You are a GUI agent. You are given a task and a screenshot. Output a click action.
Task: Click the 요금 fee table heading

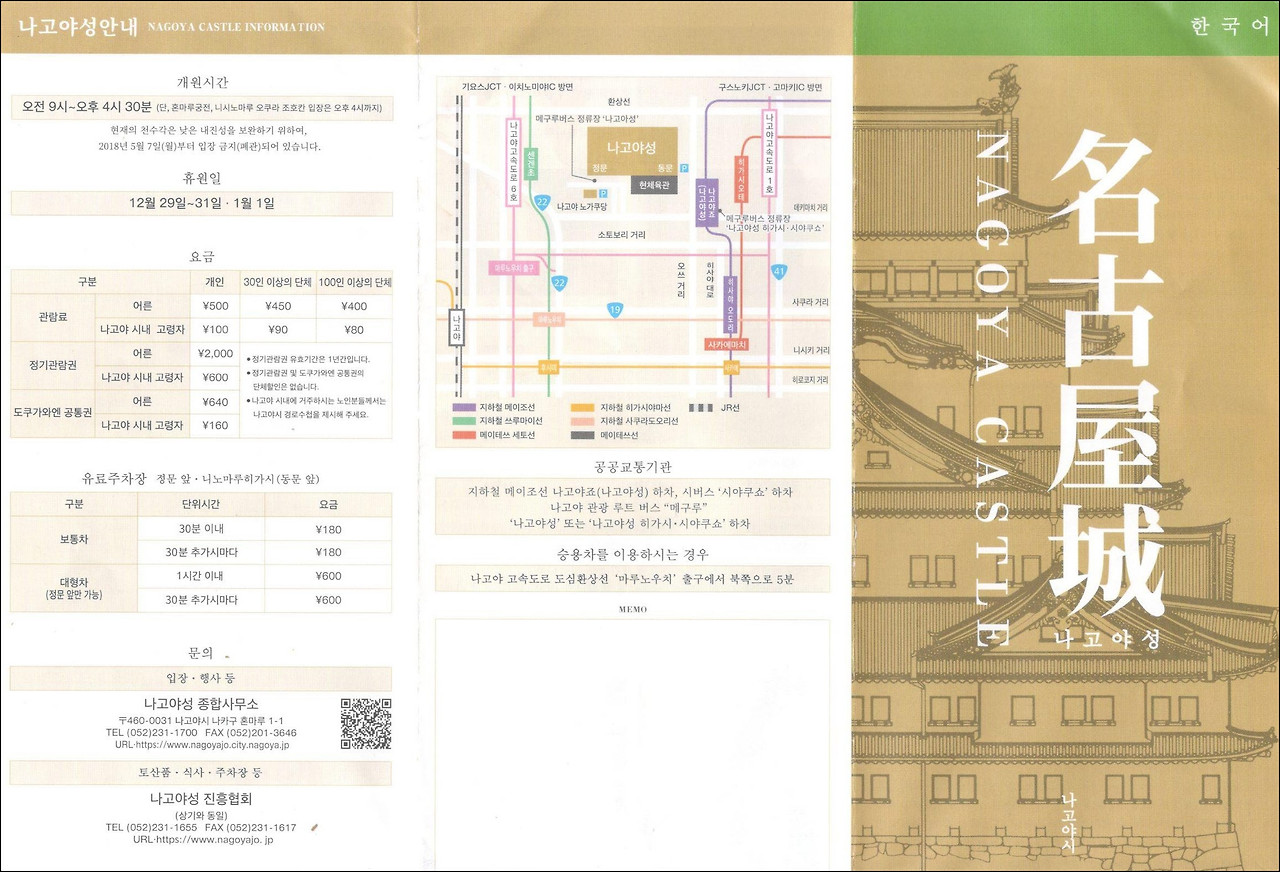pyautogui.click(x=201, y=257)
